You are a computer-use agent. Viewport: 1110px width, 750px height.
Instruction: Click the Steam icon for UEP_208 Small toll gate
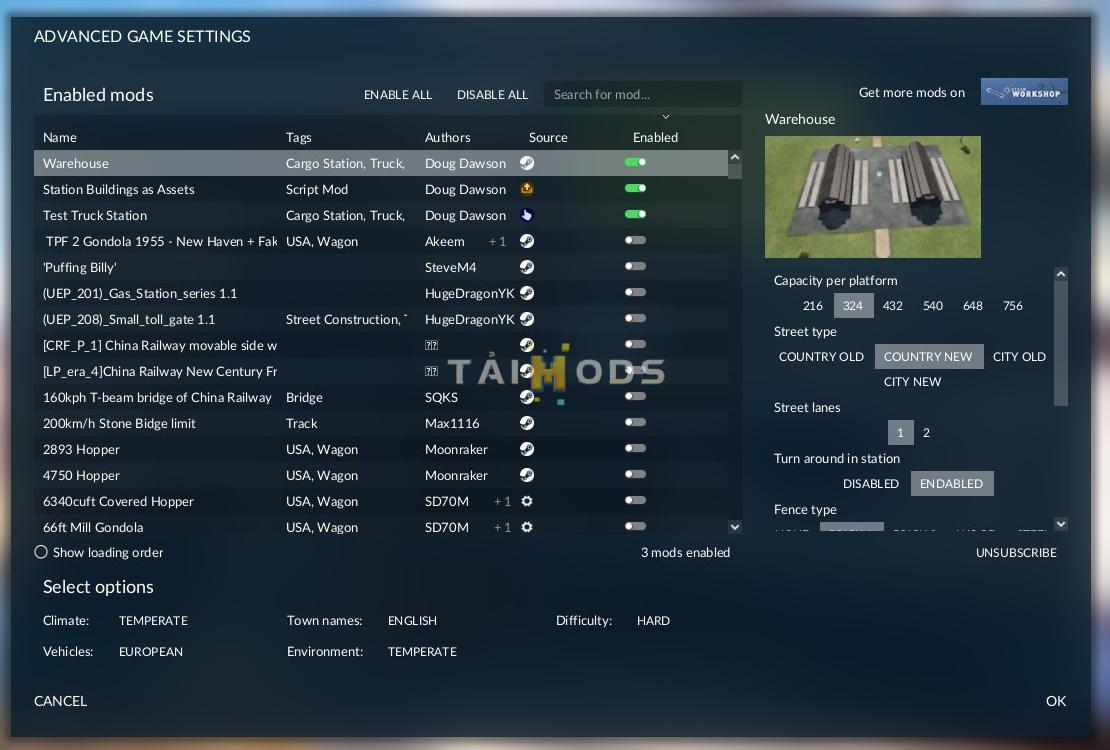(527, 319)
